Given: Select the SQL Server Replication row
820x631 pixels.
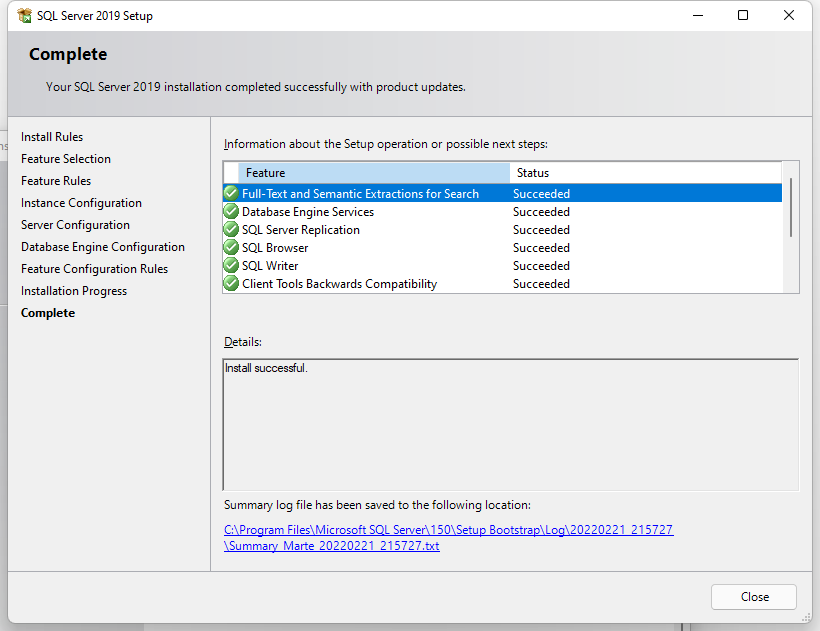Looking at the screenshot, I should click(x=503, y=230).
